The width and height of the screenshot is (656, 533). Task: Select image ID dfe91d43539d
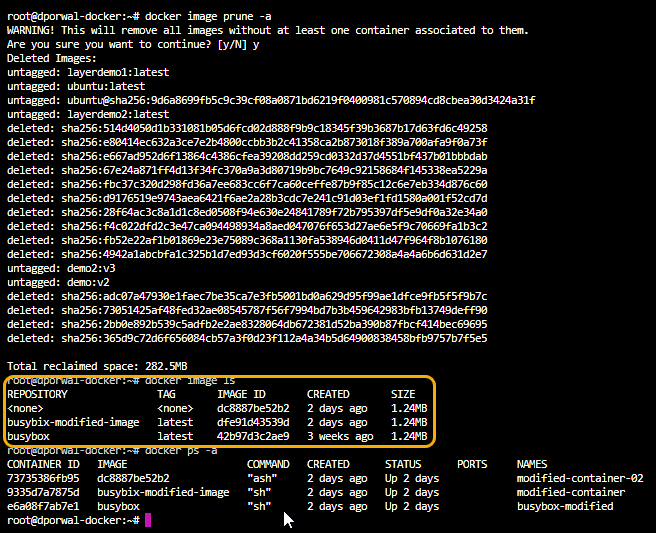point(253,423)
